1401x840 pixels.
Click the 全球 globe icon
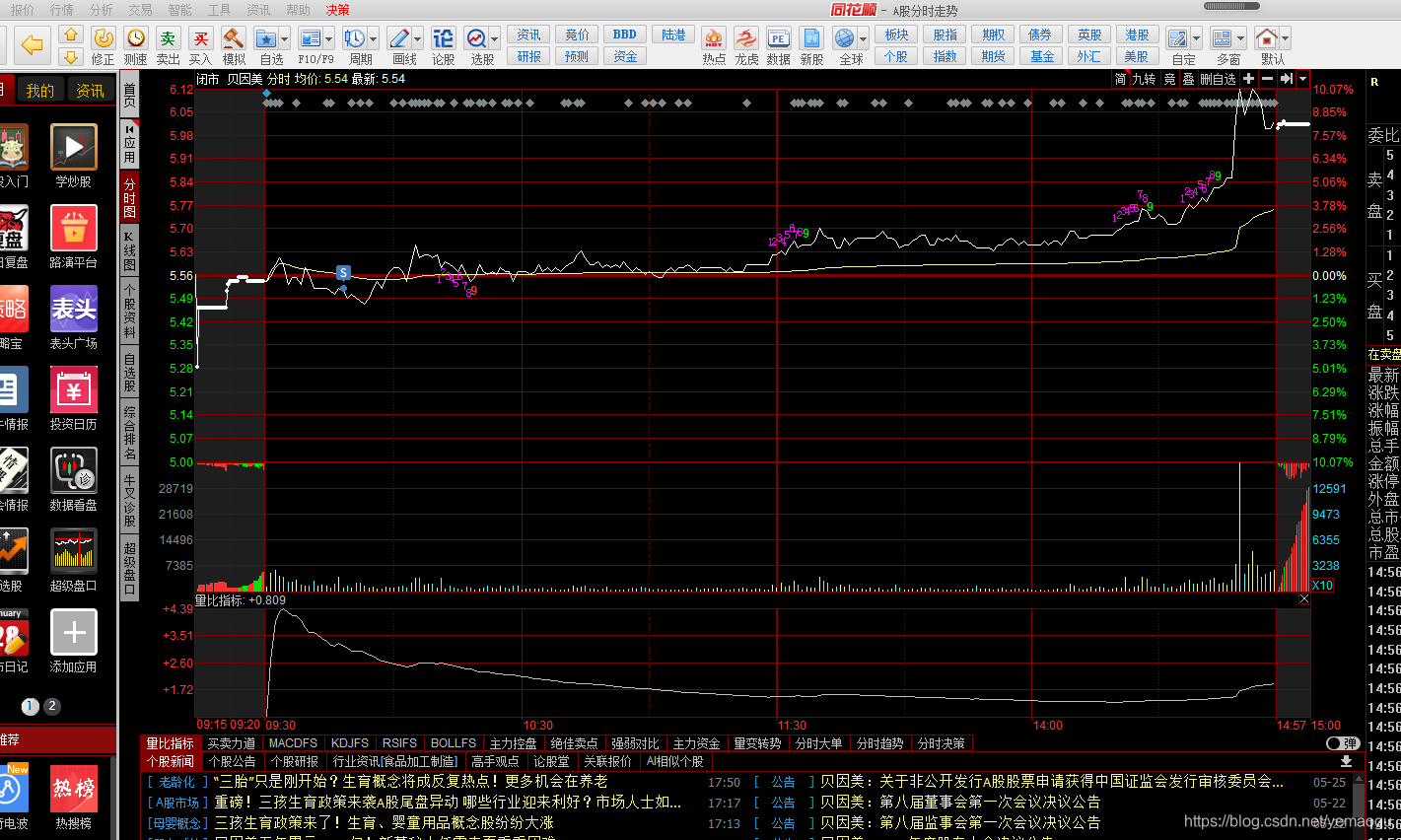[x=845, y=38]
